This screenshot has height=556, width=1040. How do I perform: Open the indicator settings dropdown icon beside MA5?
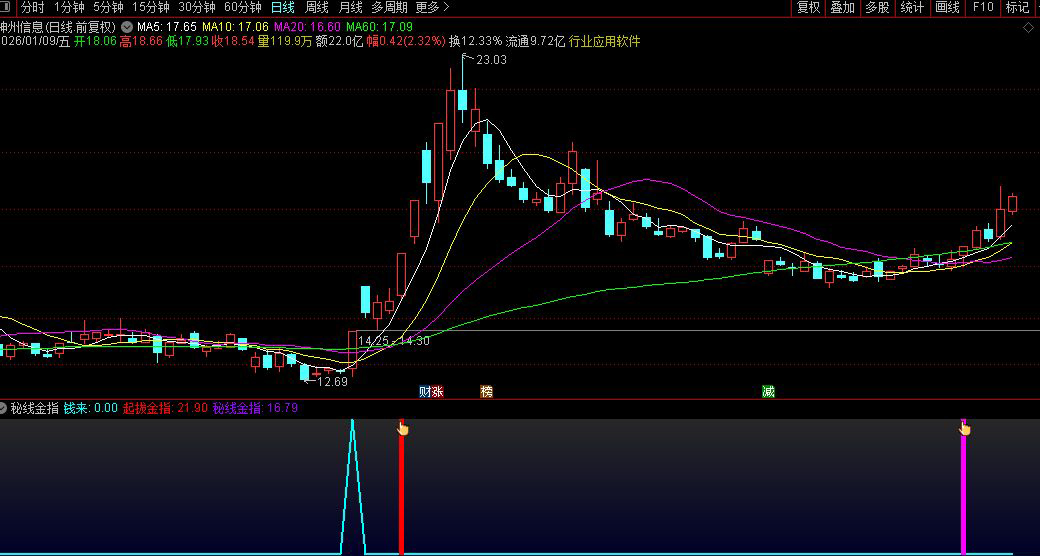(x=127, y=27)
